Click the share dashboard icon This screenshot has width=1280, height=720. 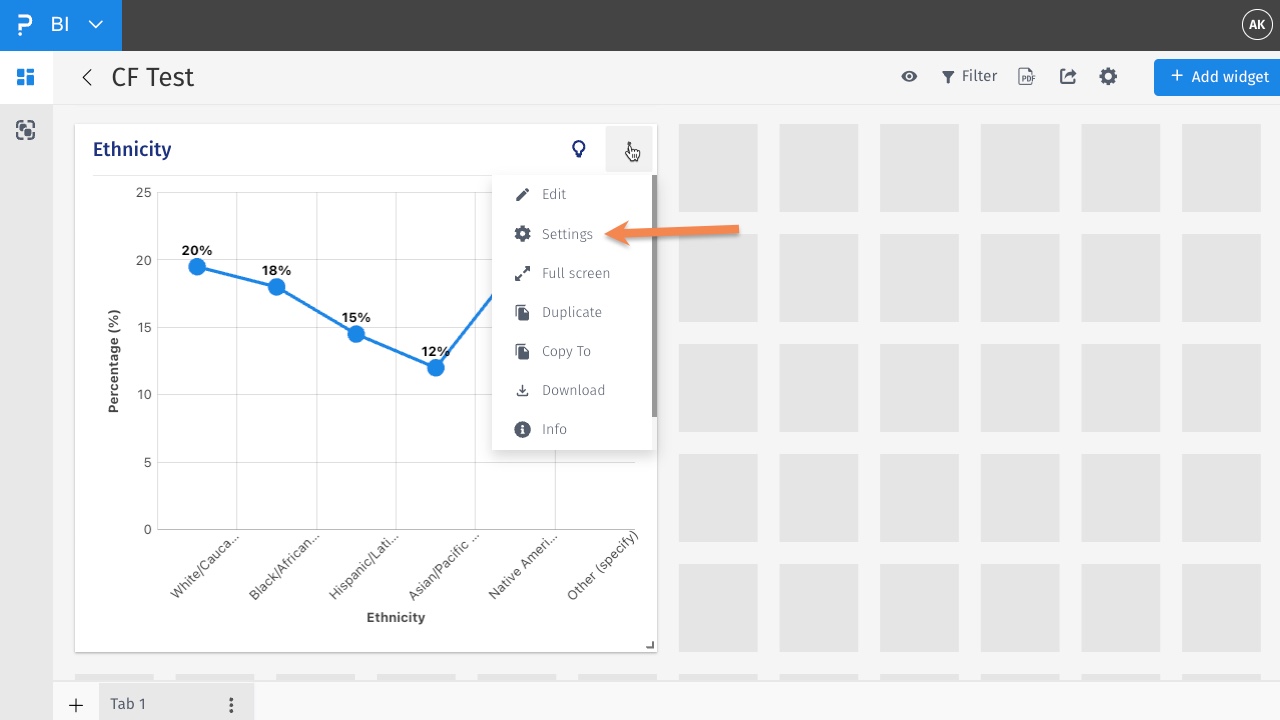1068,77
